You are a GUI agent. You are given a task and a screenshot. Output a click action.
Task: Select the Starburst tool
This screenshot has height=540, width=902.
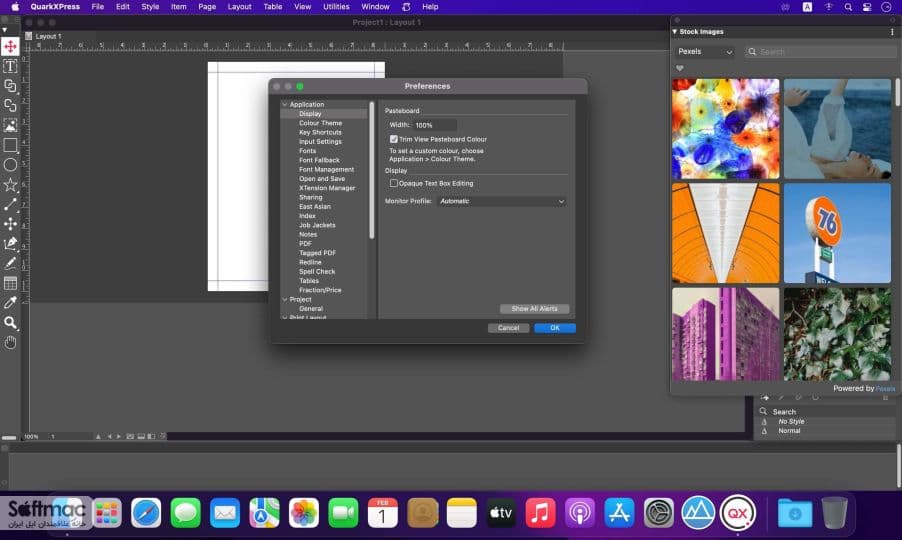tap(10, 185)
